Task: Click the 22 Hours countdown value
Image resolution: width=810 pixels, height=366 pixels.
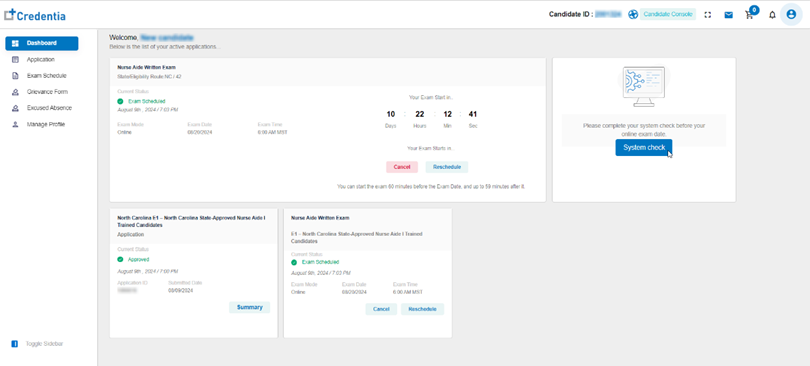Action: coord(419,114)
